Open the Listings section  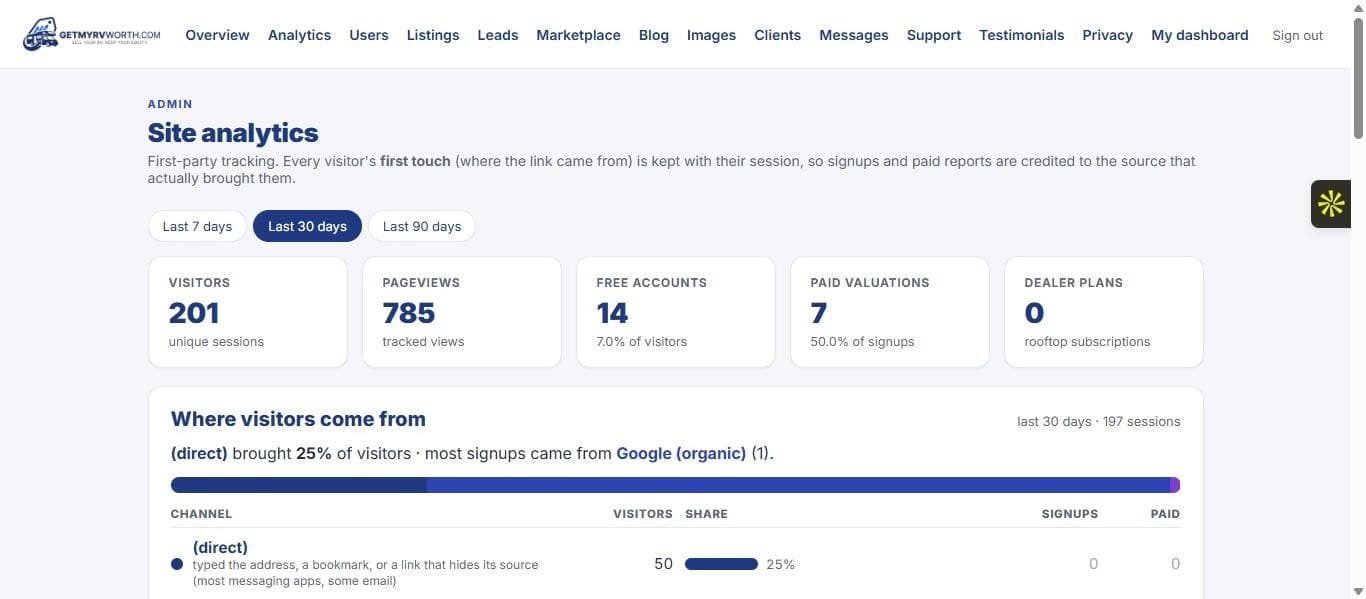(x=433, y=35)
